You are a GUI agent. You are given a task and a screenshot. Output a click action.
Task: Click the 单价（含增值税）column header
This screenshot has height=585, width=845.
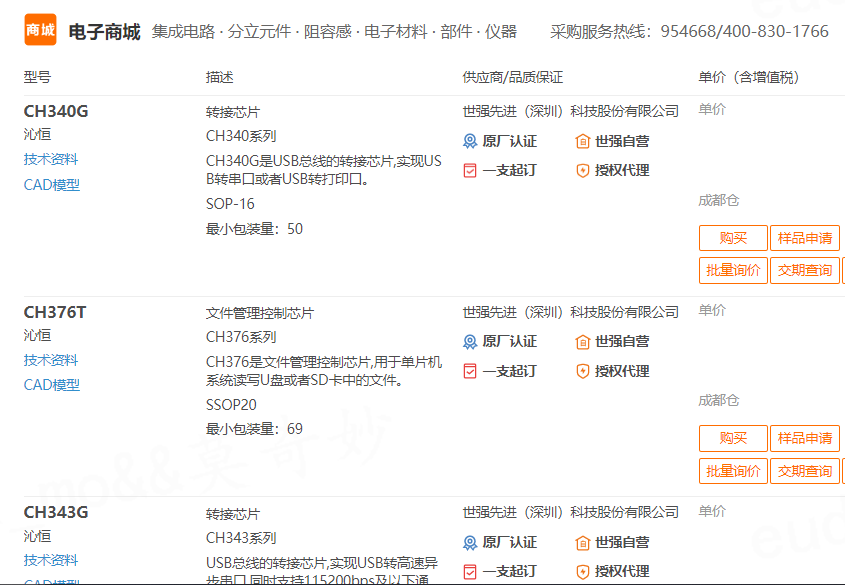[x=749, y=77]
